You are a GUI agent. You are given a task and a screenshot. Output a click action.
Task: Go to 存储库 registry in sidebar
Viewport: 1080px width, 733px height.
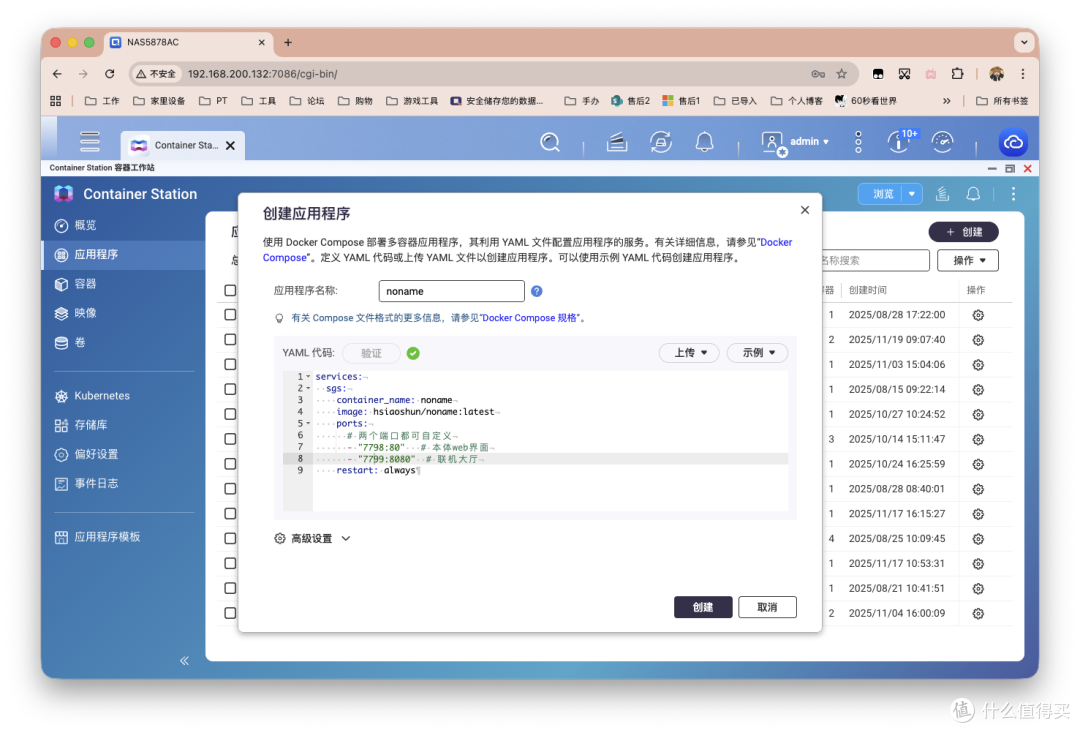click(x=124, y=425)
